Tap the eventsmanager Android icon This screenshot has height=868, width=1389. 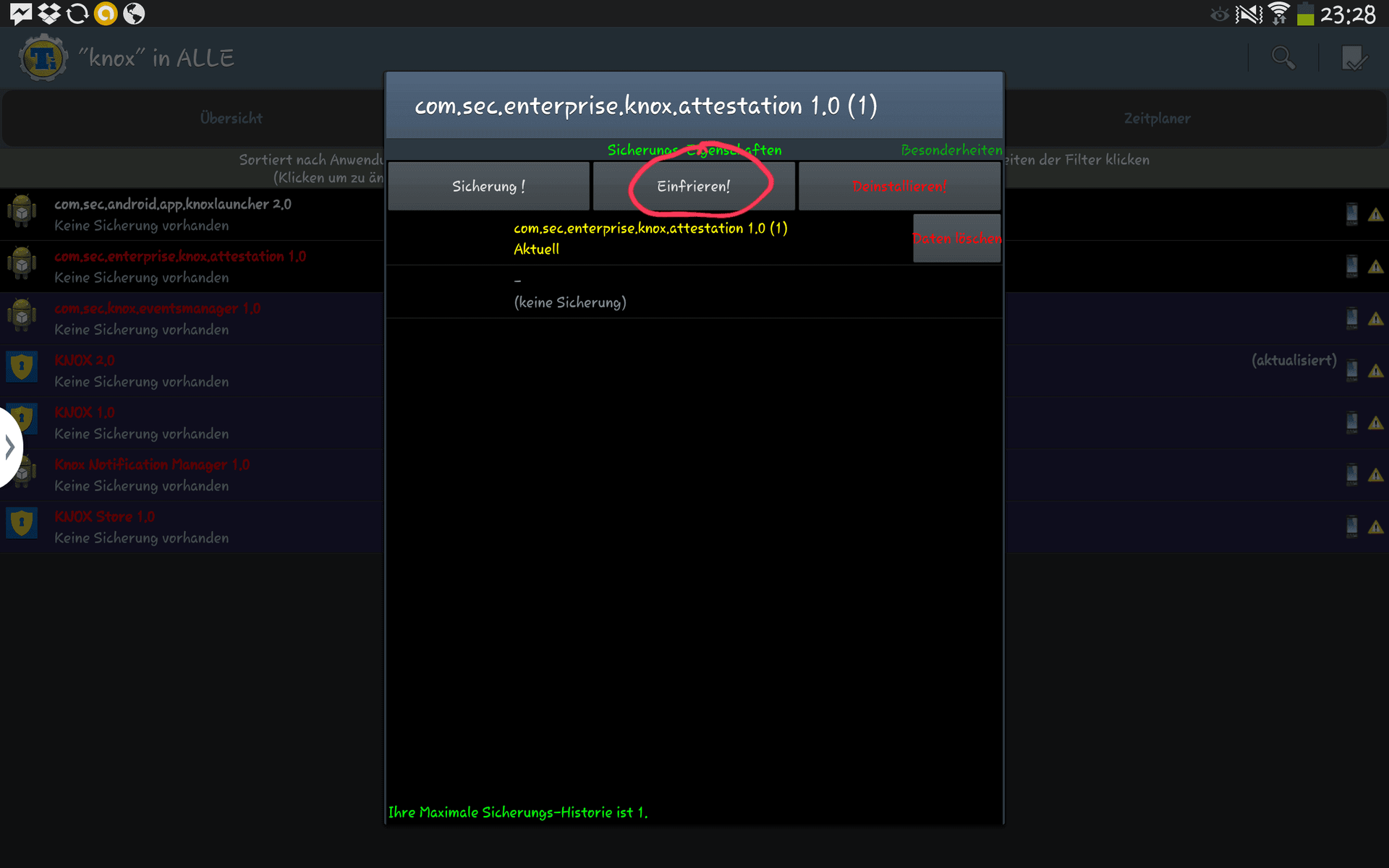(22, 315)
